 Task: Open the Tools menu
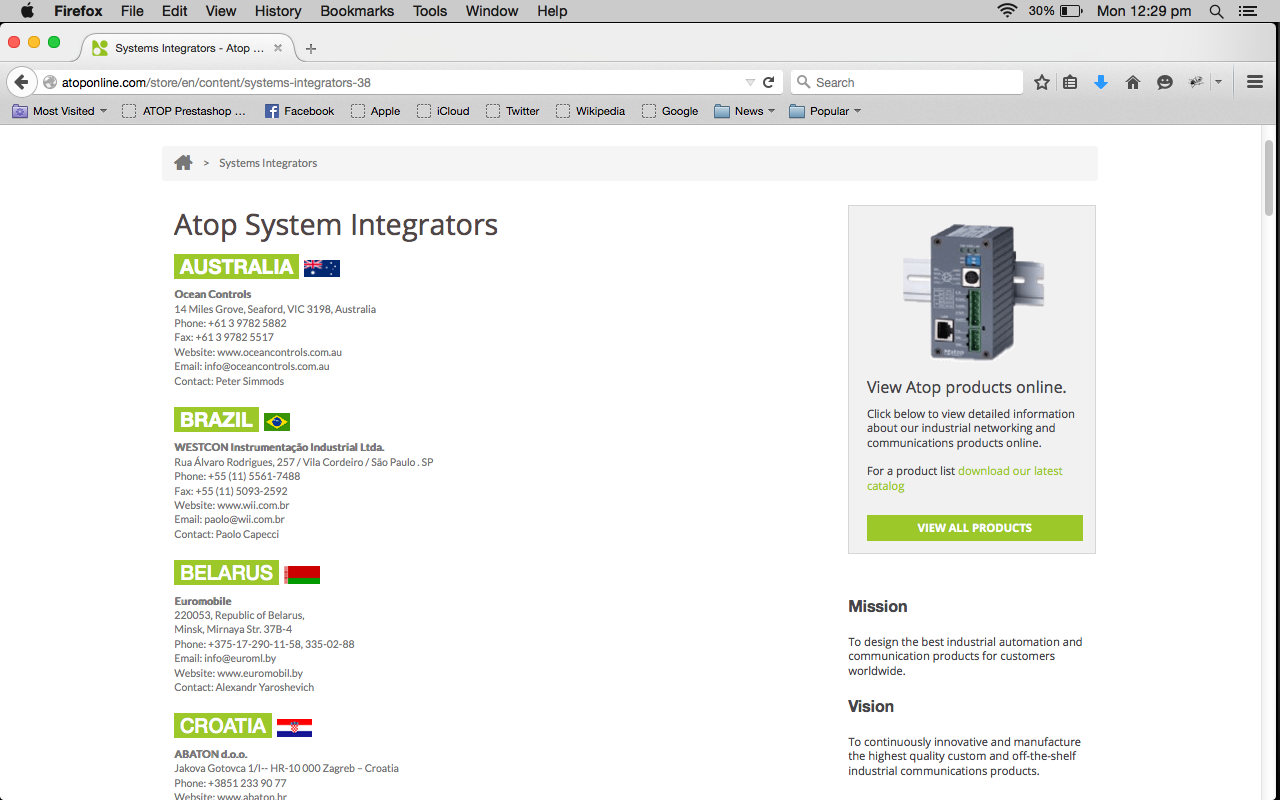click(430, 11)
